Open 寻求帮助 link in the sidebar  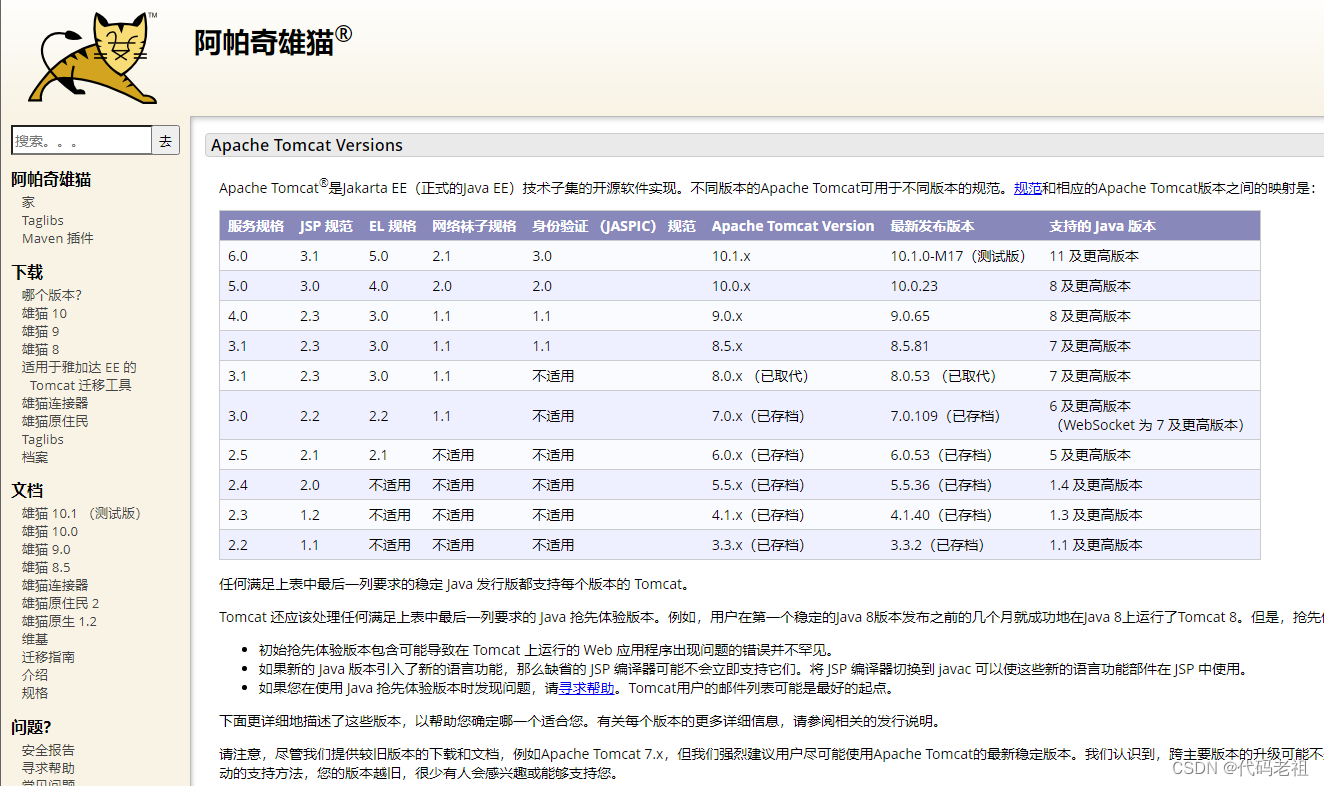coord(48,768)
